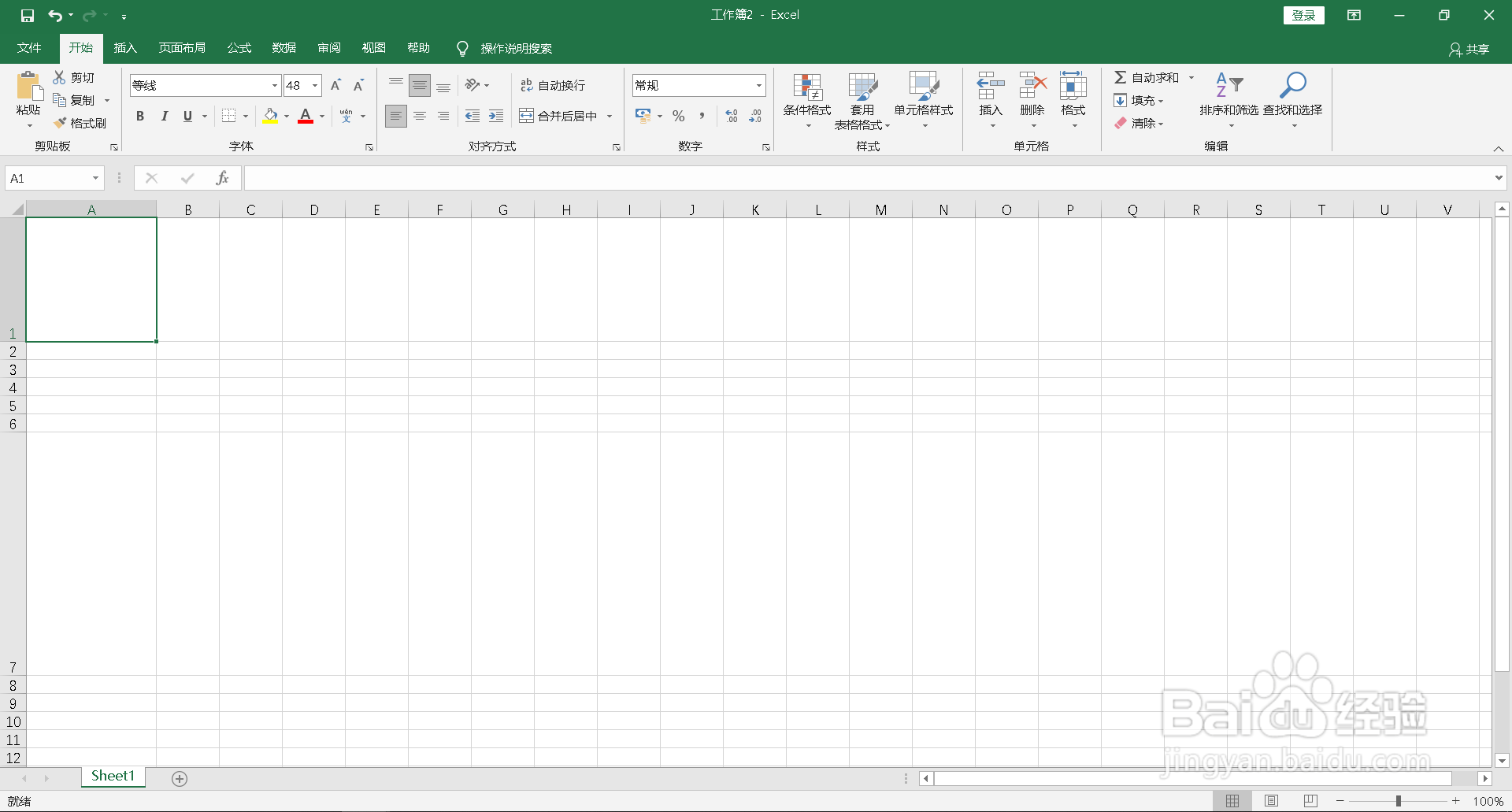Open Clear (清除) dropdown
This screenshot has height=812, width=1512.
click(1139, 123)
